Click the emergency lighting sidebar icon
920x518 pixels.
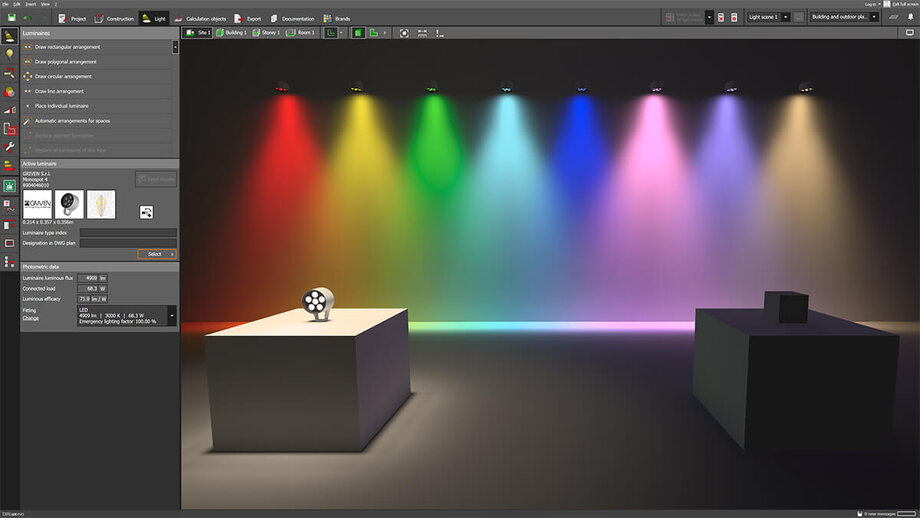[x=10, y=185]
